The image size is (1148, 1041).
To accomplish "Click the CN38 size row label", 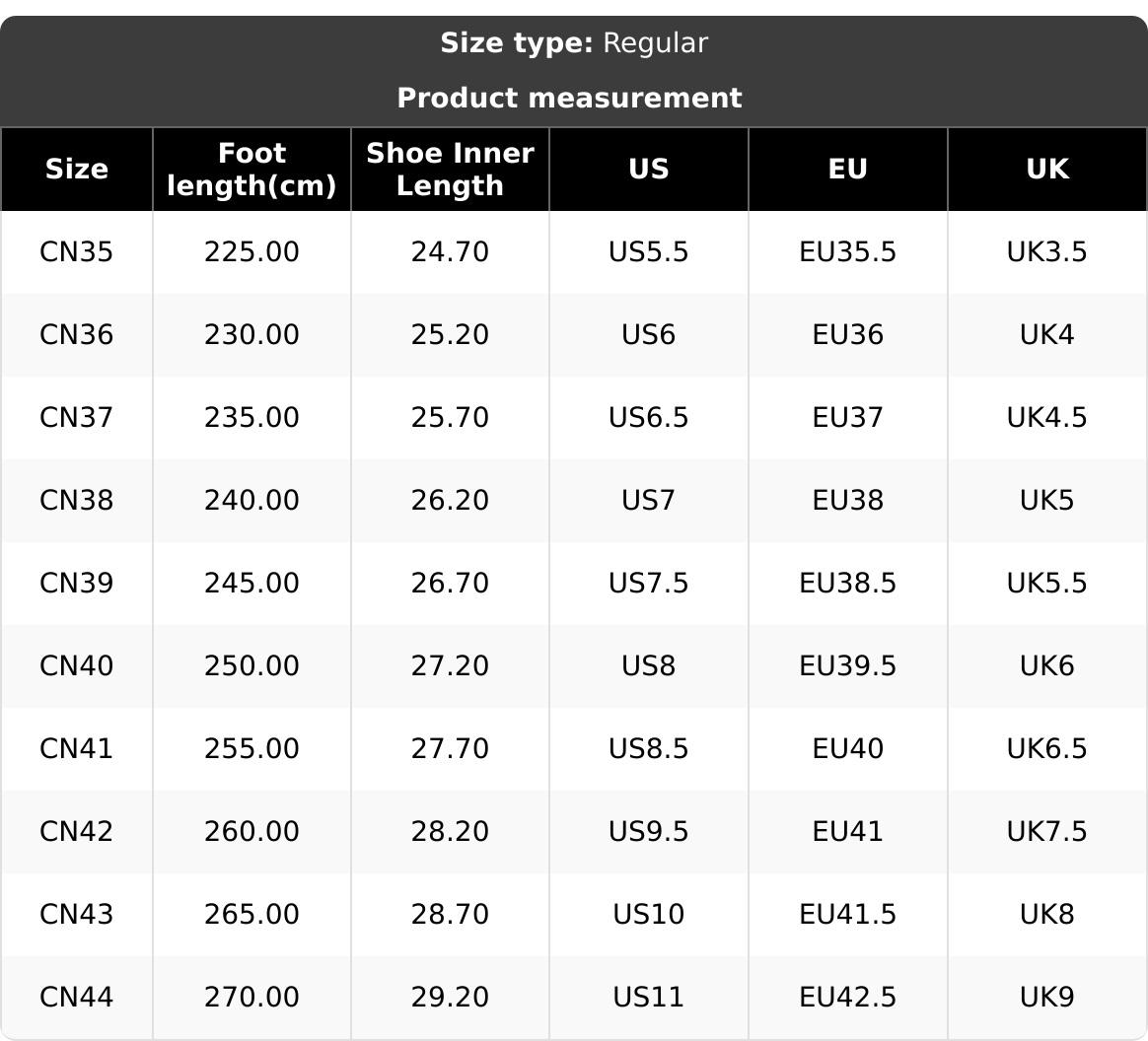I will tap(77, 501).
